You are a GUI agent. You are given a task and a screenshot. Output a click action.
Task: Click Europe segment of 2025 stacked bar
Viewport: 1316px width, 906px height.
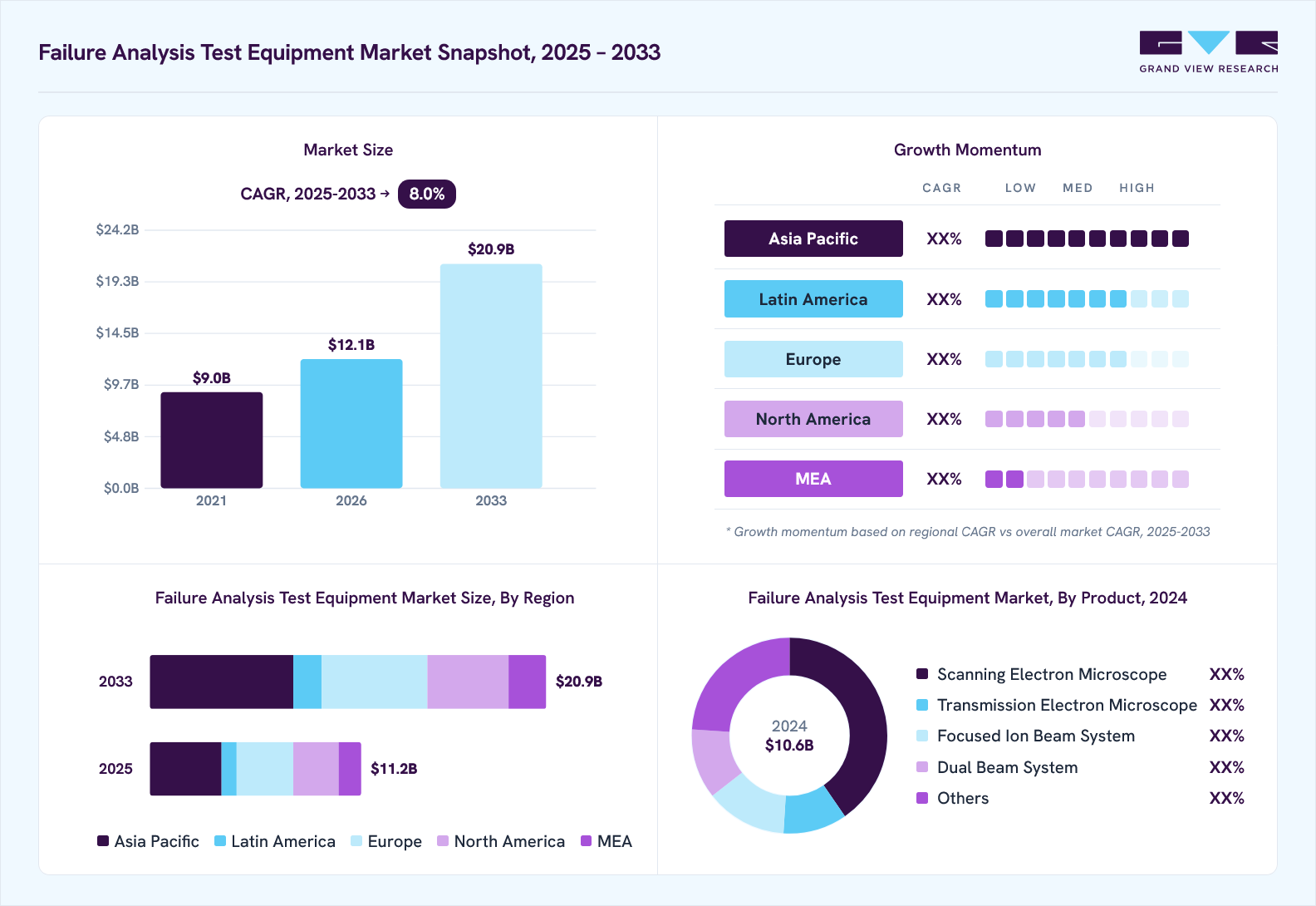tap(265, 769)
